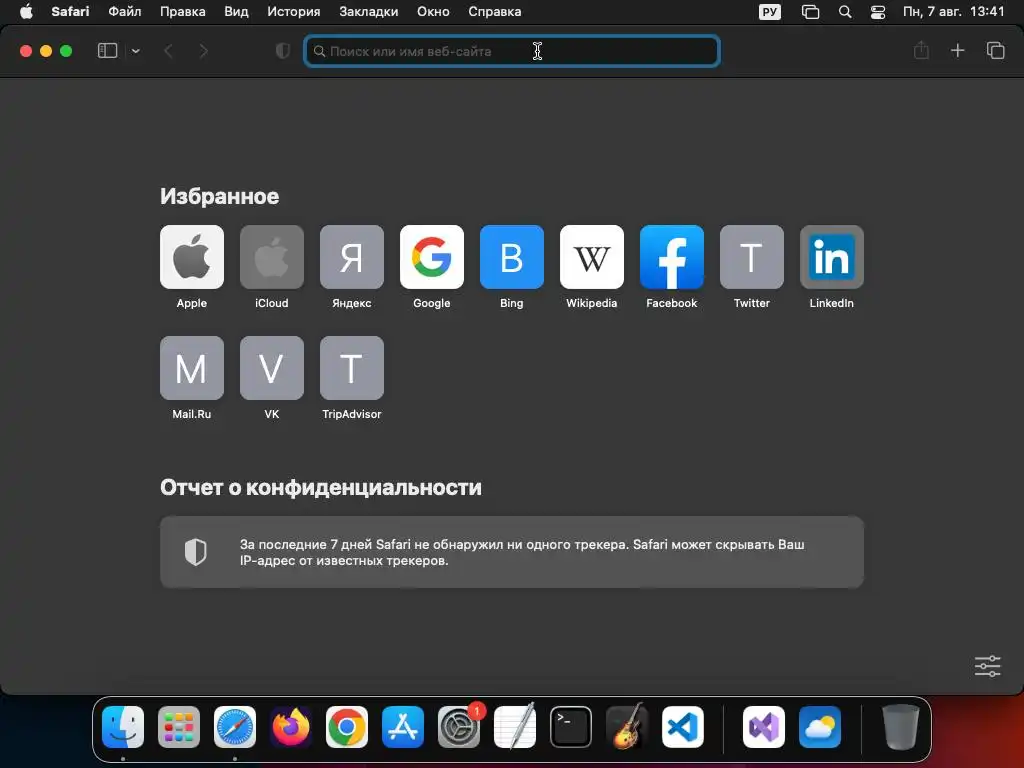Expand the tab groups dropdown arrow
Viewport: 1024px width, 768px height.
click(135, 50)
